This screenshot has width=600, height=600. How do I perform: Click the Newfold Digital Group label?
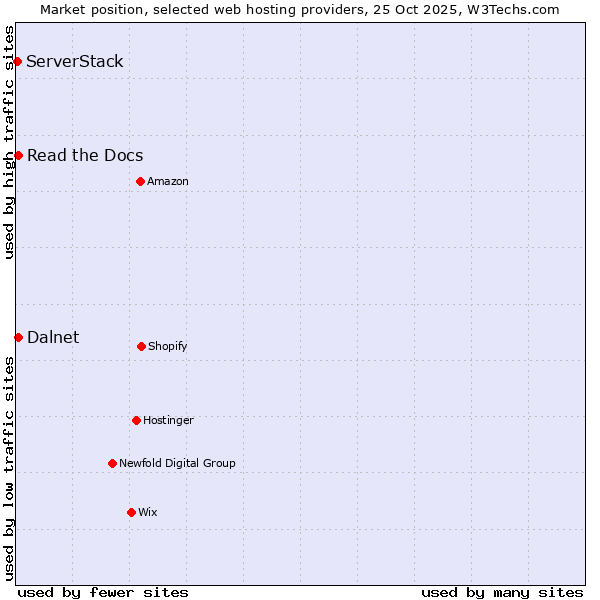click(x=177, y=463)
